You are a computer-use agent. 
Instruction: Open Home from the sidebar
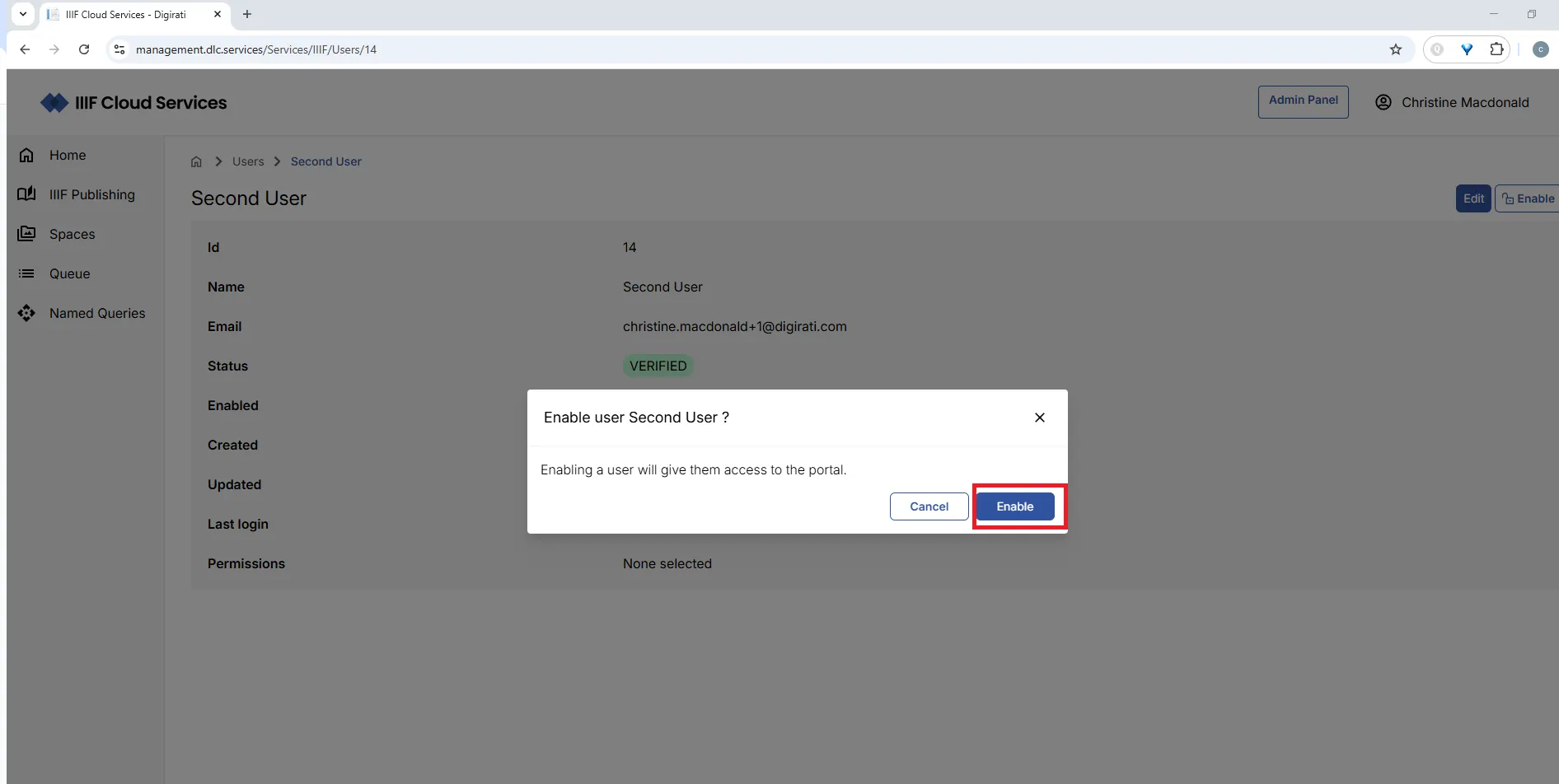pyautogui.click(x=67, y=155)
